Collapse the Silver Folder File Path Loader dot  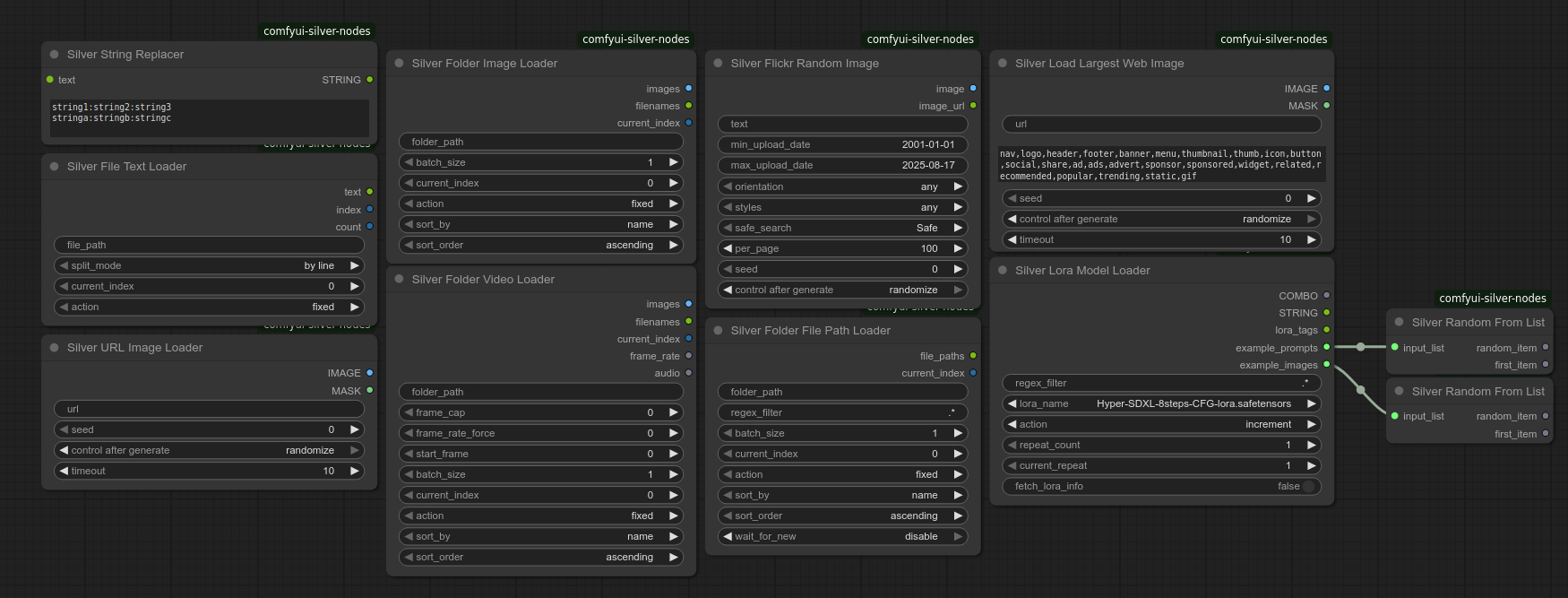pos(719,331)
